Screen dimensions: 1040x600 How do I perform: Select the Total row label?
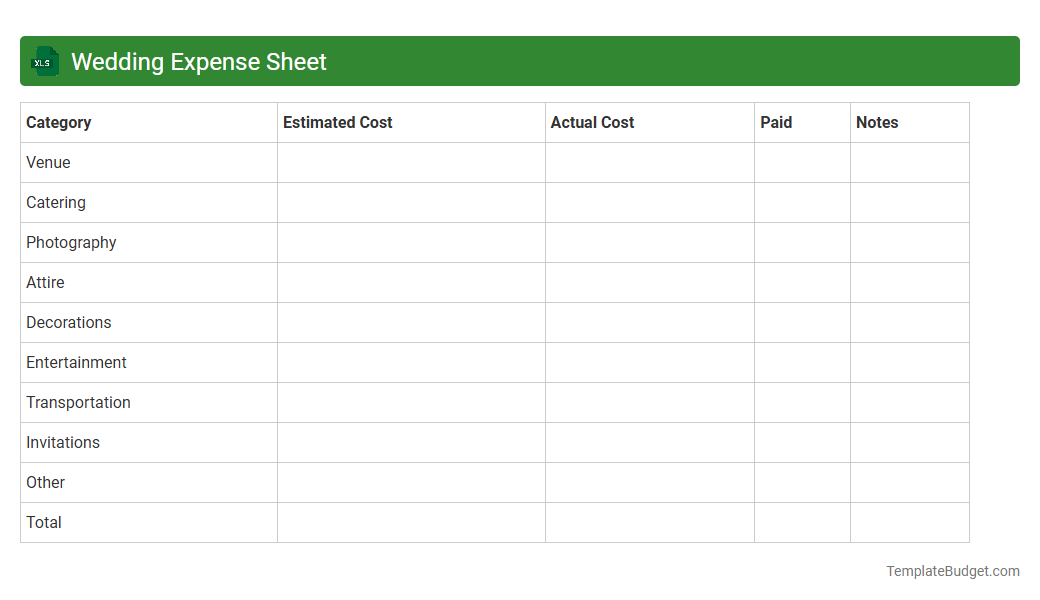coord(43,522)
